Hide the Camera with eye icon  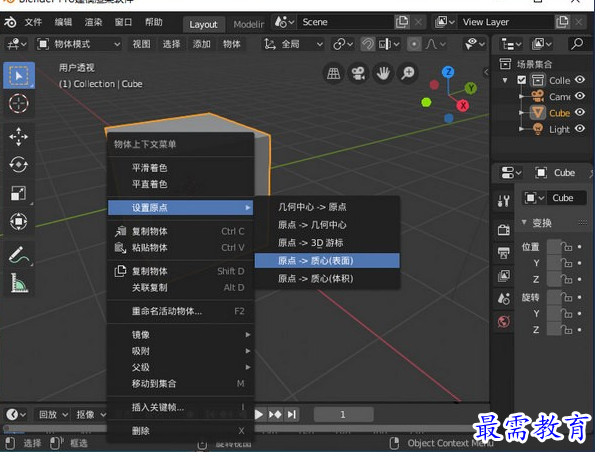[x=579, y=96]
